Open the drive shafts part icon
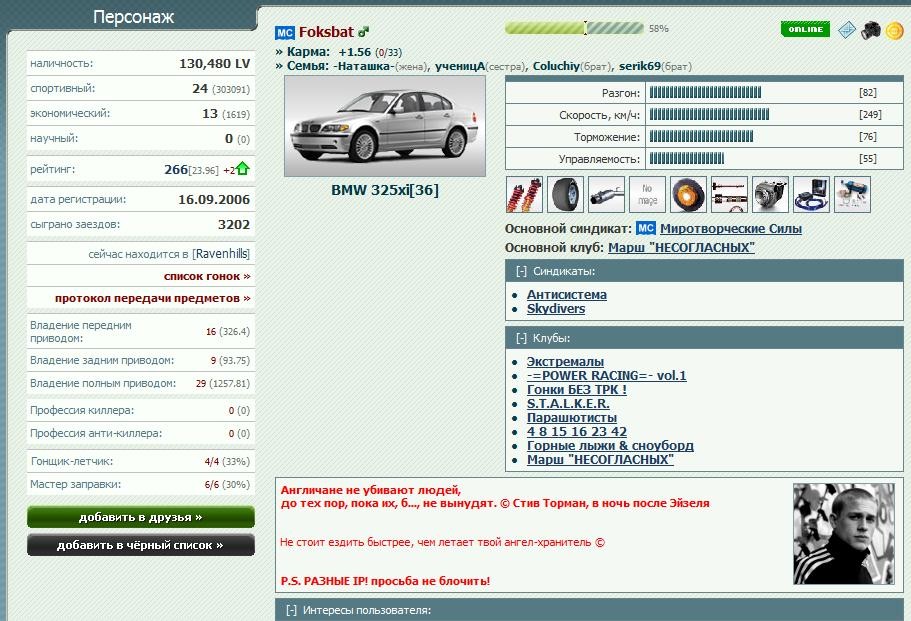Screen dimensions: 911x621 [729, 194]
